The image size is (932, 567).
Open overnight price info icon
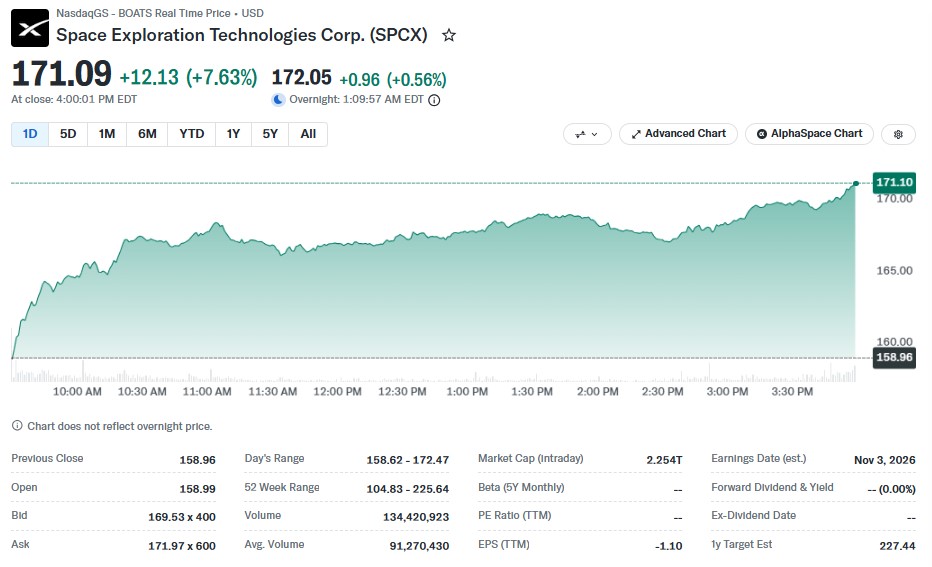point(434,100)
